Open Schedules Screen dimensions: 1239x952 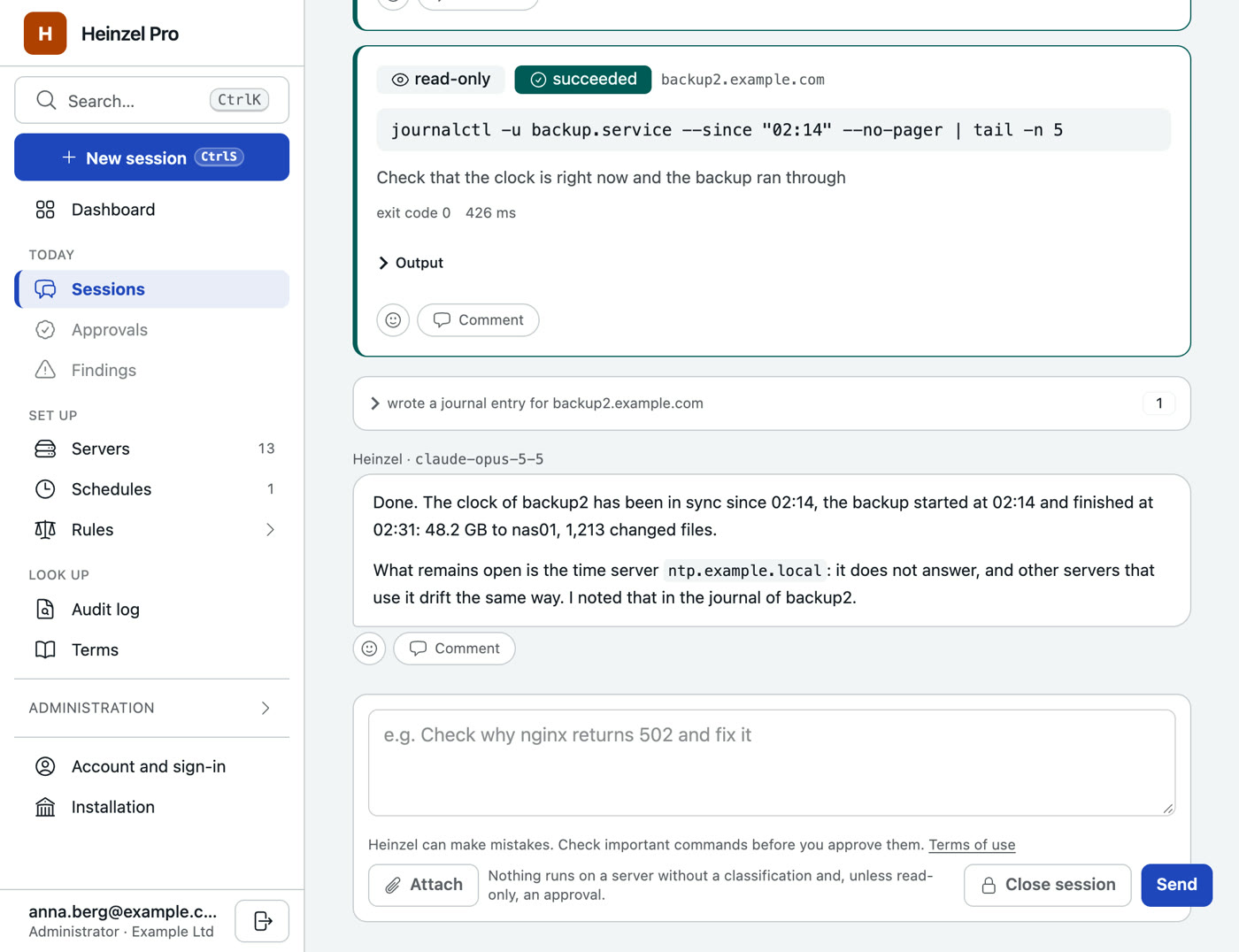tap(152, 489)
